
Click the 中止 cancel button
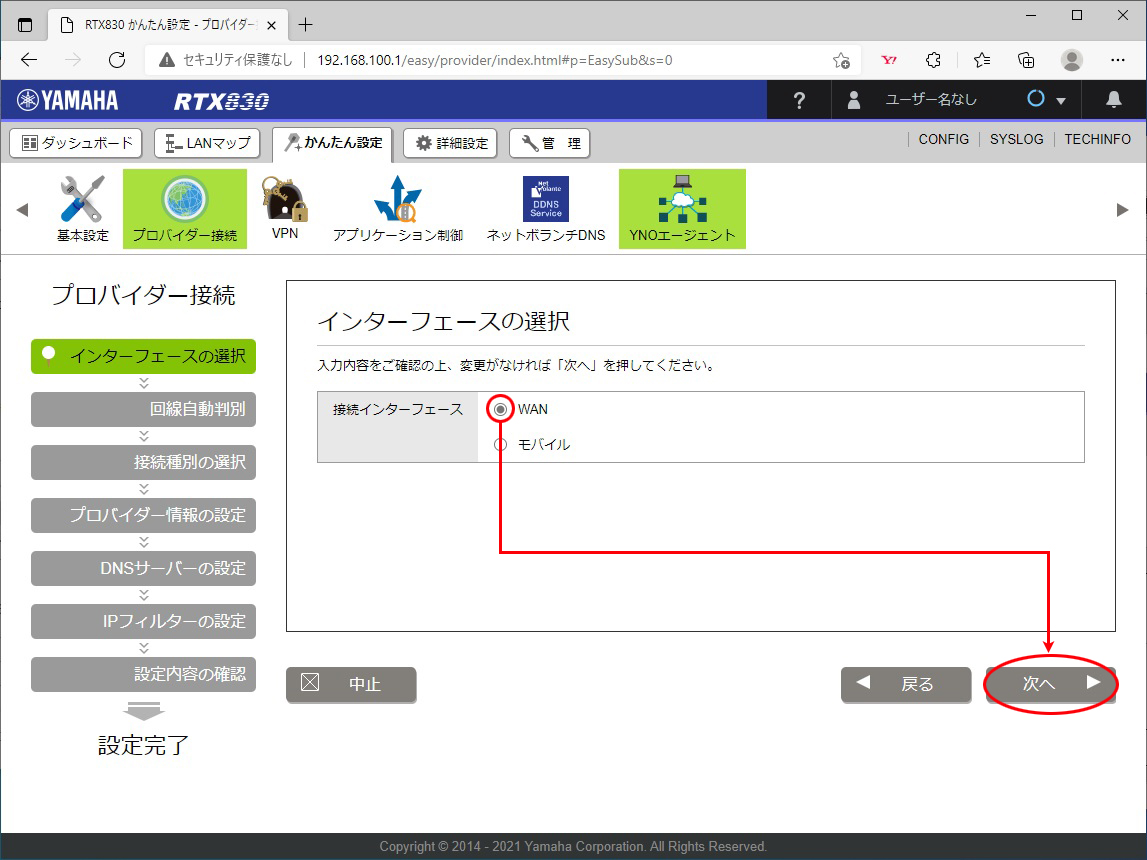click(x=351, y=684)
